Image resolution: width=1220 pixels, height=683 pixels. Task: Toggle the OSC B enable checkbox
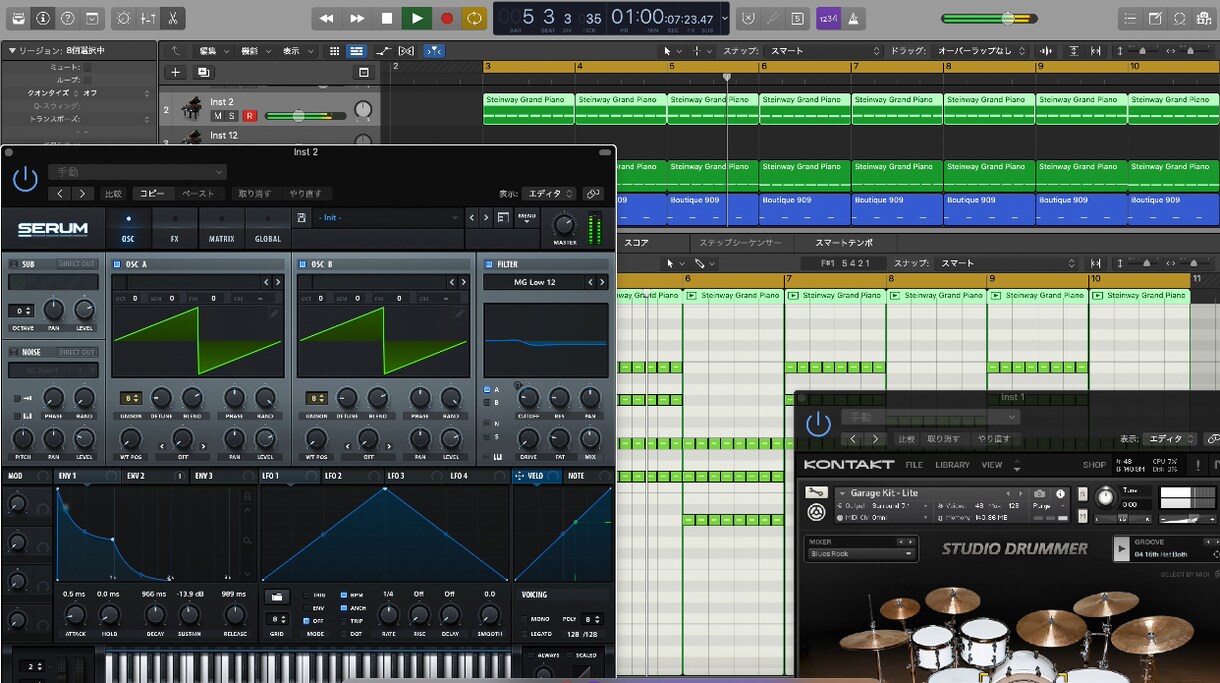303,264
